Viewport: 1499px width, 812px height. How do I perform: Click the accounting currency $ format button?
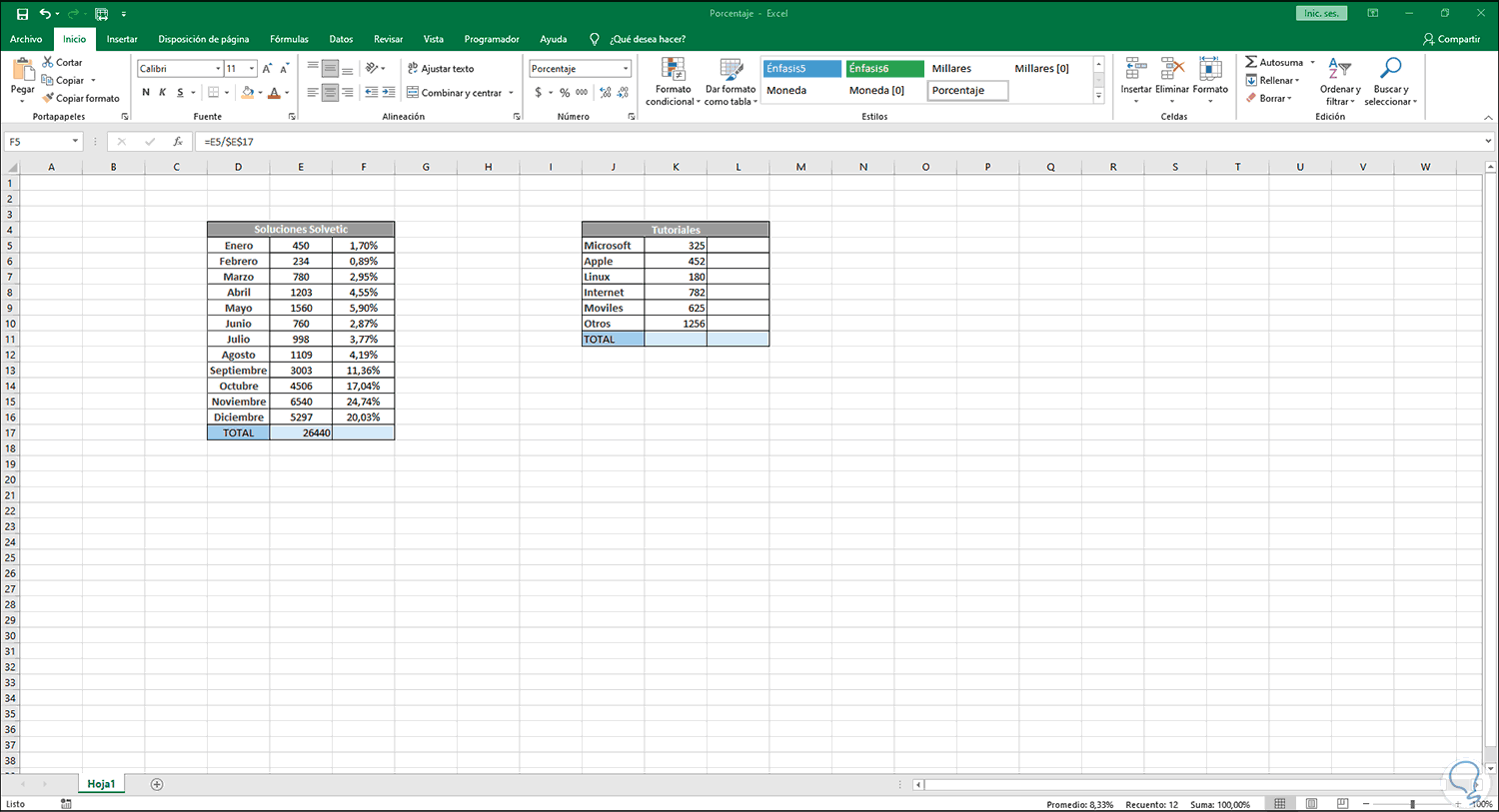[x=539, y=93]
